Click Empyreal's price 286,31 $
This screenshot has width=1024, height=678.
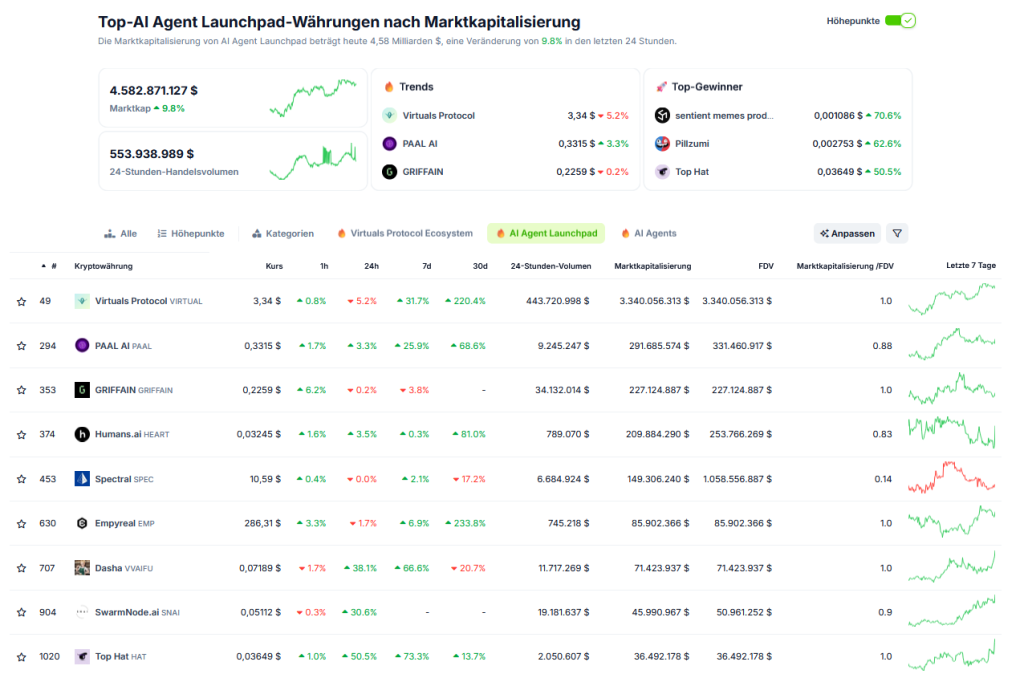coord(263,523)
